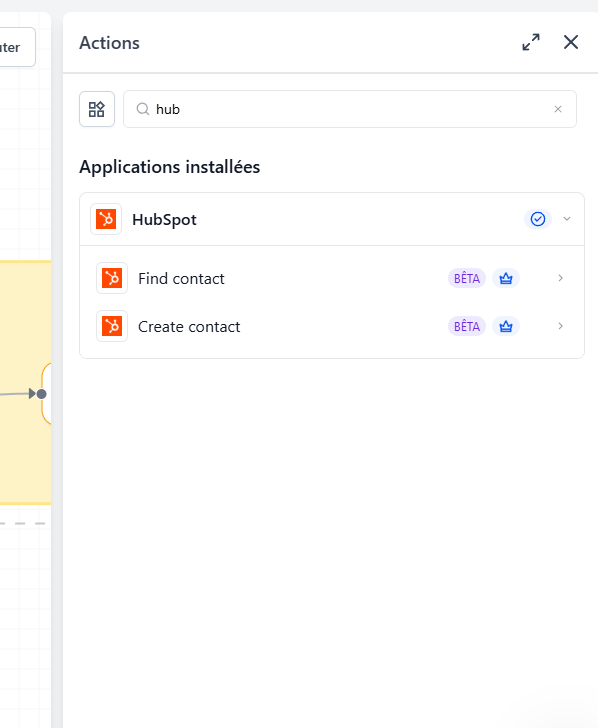
Task: Choose the Find contact action
Action: 332,278
